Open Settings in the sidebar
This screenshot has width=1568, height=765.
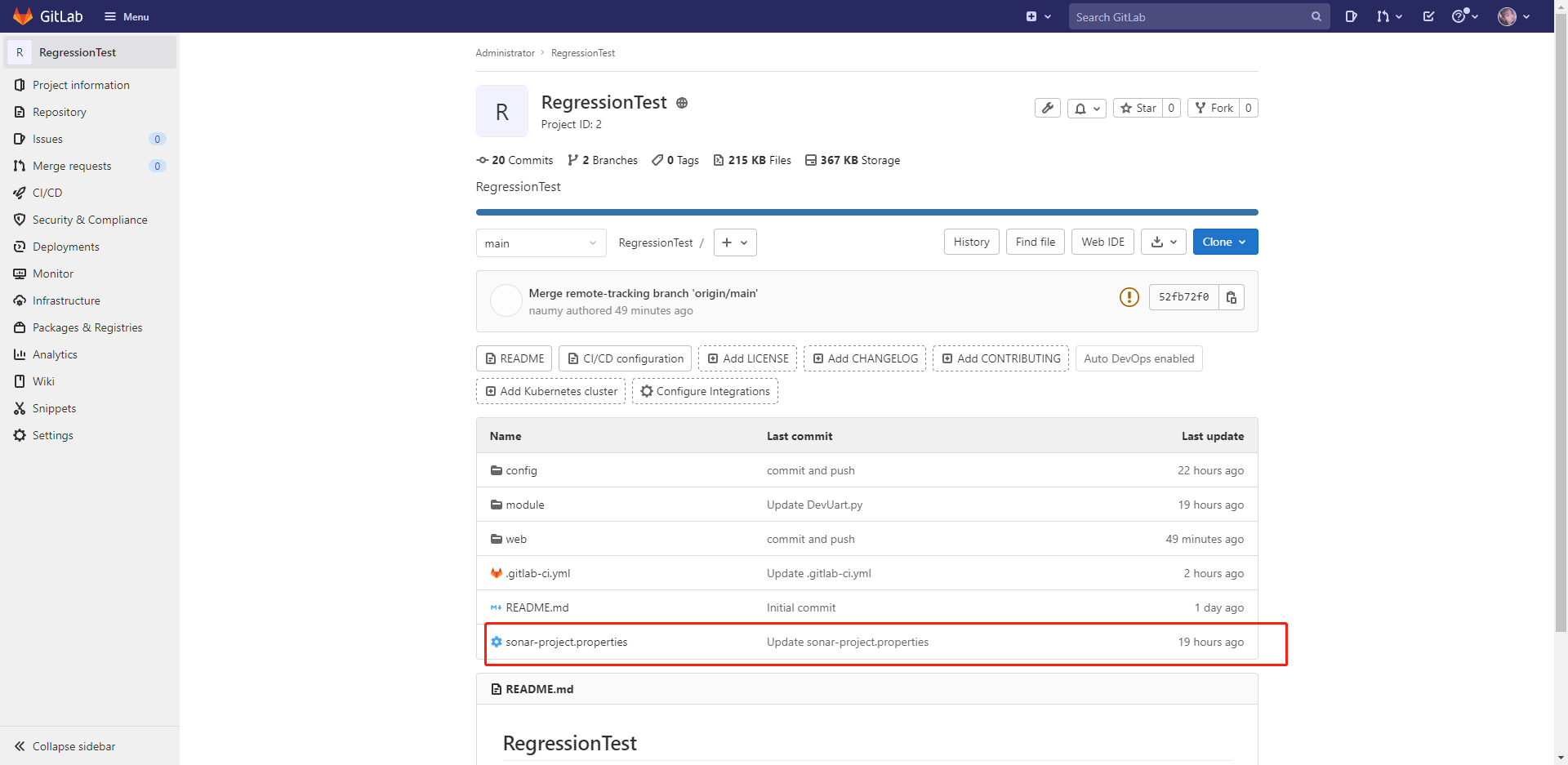(53, 435)
